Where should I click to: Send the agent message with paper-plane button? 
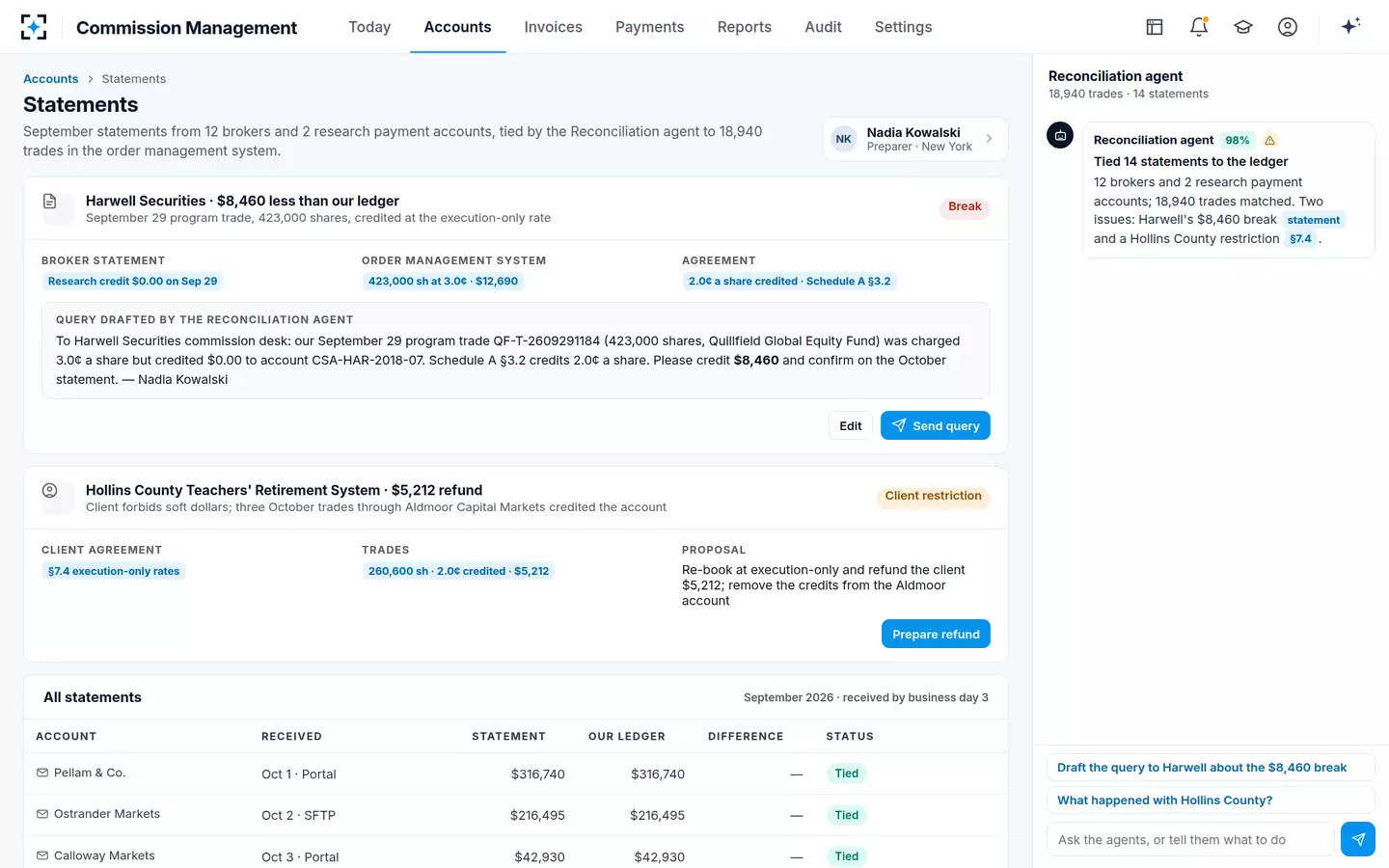[x=1358, y=839]
